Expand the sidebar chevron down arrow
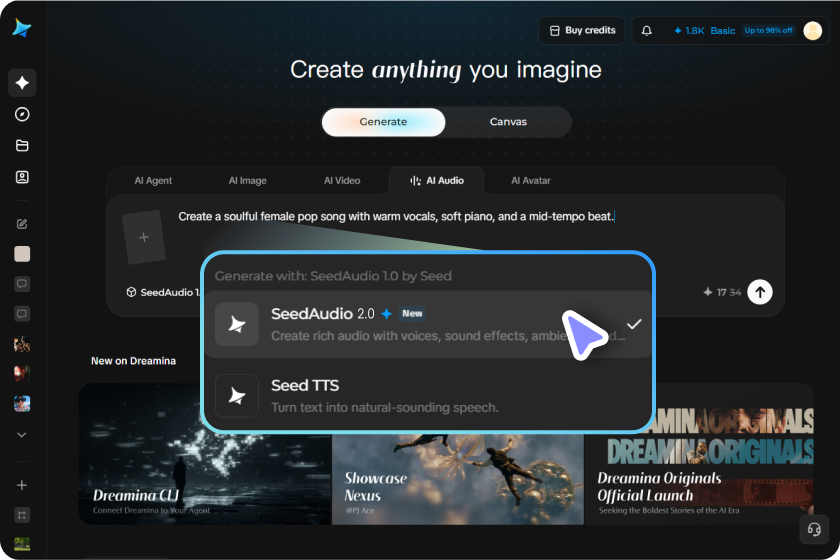This screenshot has width=840, height=560. tap(22, 435)
